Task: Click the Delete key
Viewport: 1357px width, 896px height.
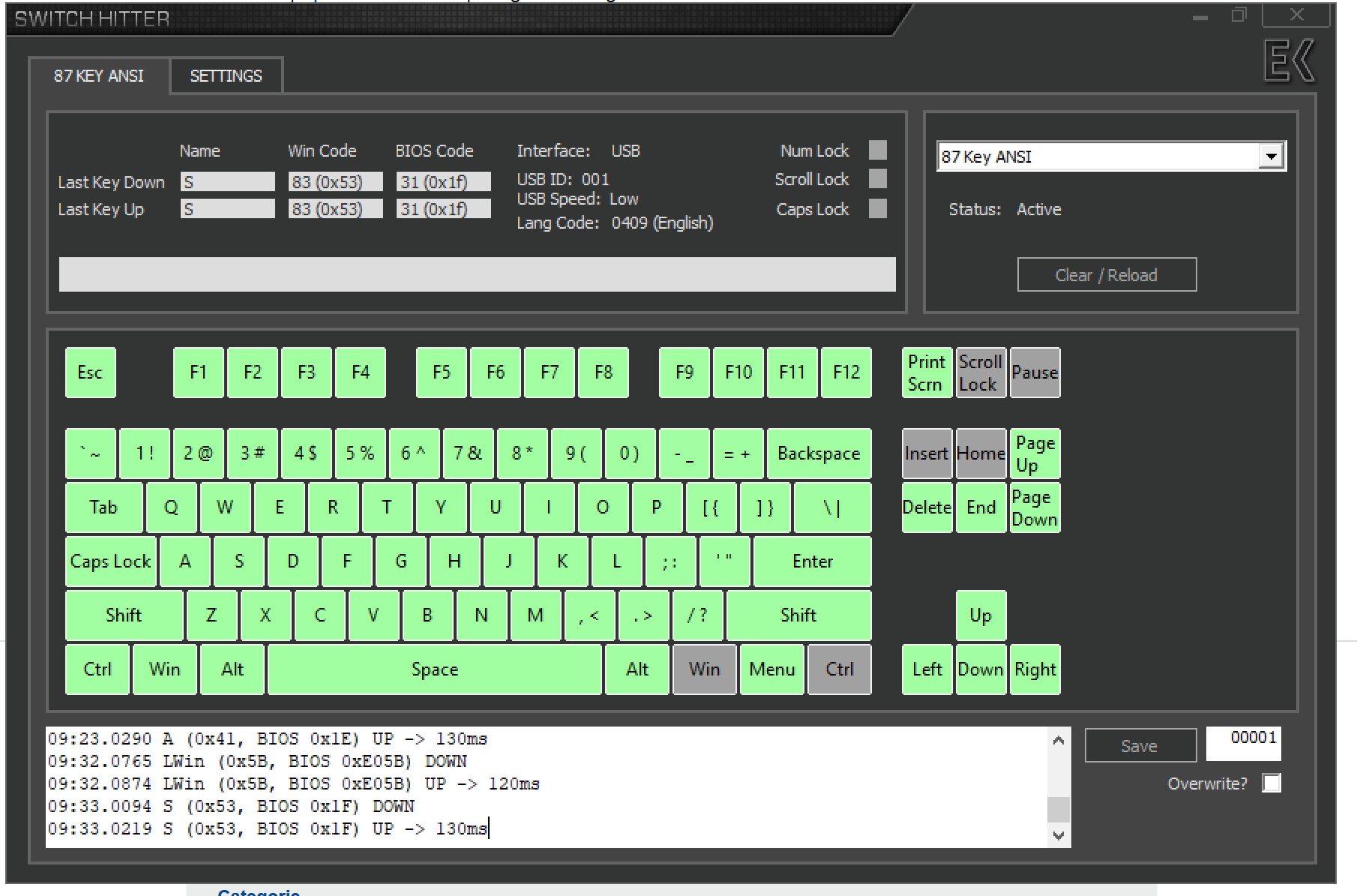Action: tap(927, 508)
